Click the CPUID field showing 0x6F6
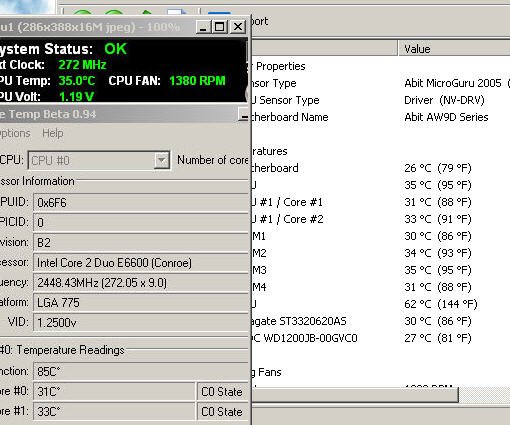The image size is (510, 425). pos(141,202)
